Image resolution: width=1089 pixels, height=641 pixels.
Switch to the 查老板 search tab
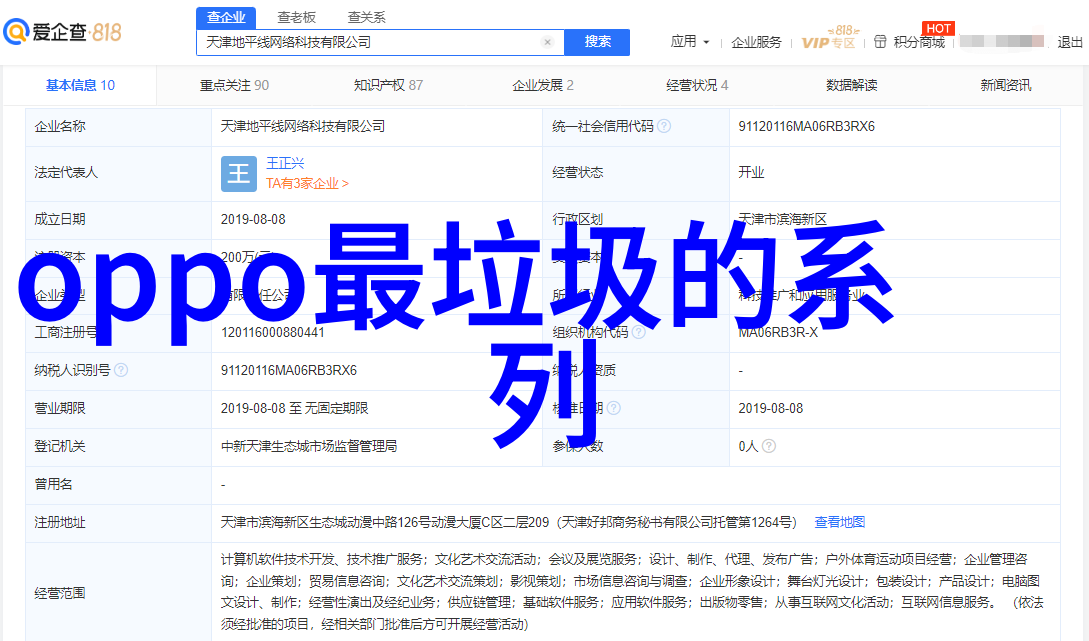pos(297,17)
